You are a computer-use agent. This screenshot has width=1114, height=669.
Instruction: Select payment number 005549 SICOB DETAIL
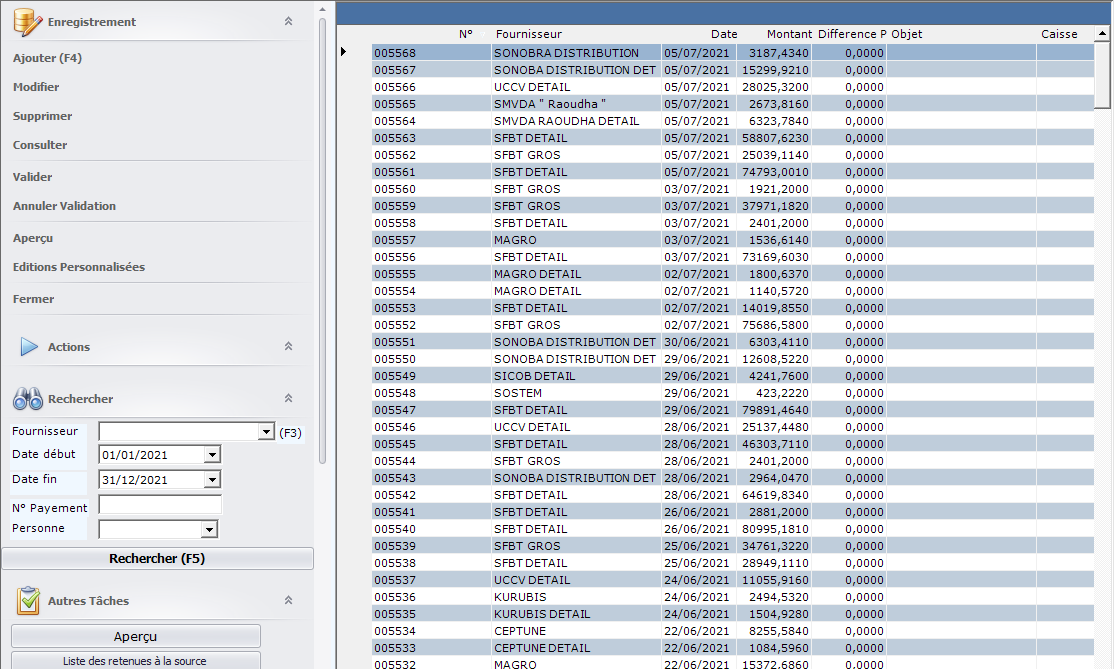point(395,376)
